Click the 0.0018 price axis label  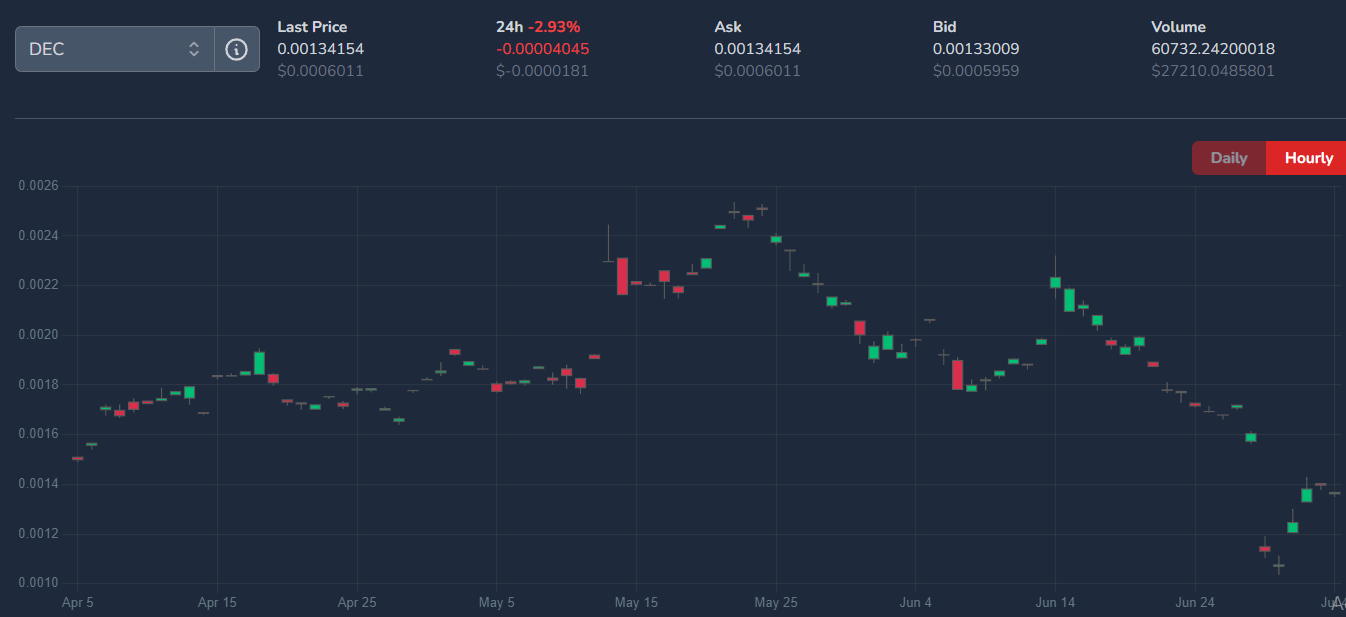point(39,385)
